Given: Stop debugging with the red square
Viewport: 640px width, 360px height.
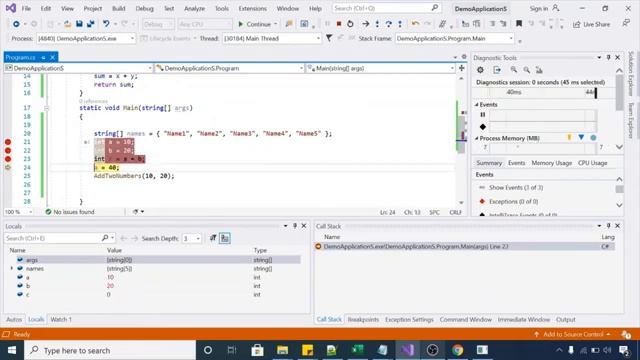Looking at the screenshot, I should pos(338,24).
